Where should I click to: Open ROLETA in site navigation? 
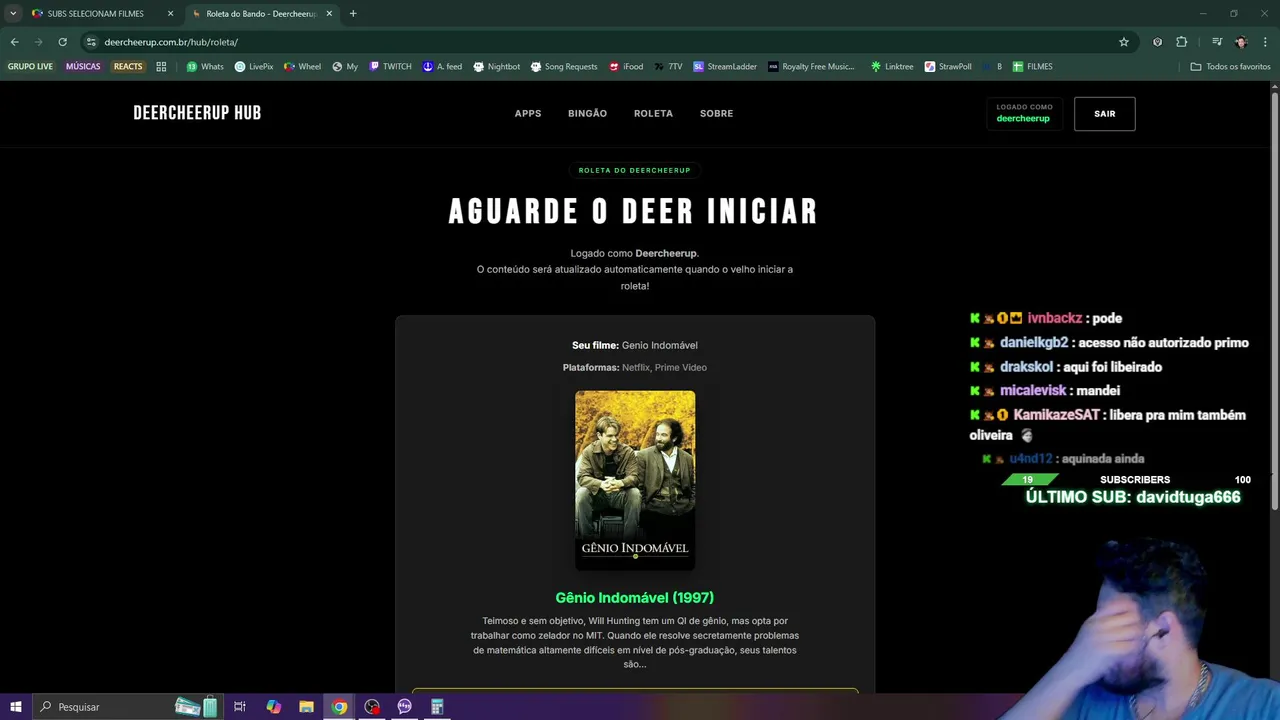point(653,114)
